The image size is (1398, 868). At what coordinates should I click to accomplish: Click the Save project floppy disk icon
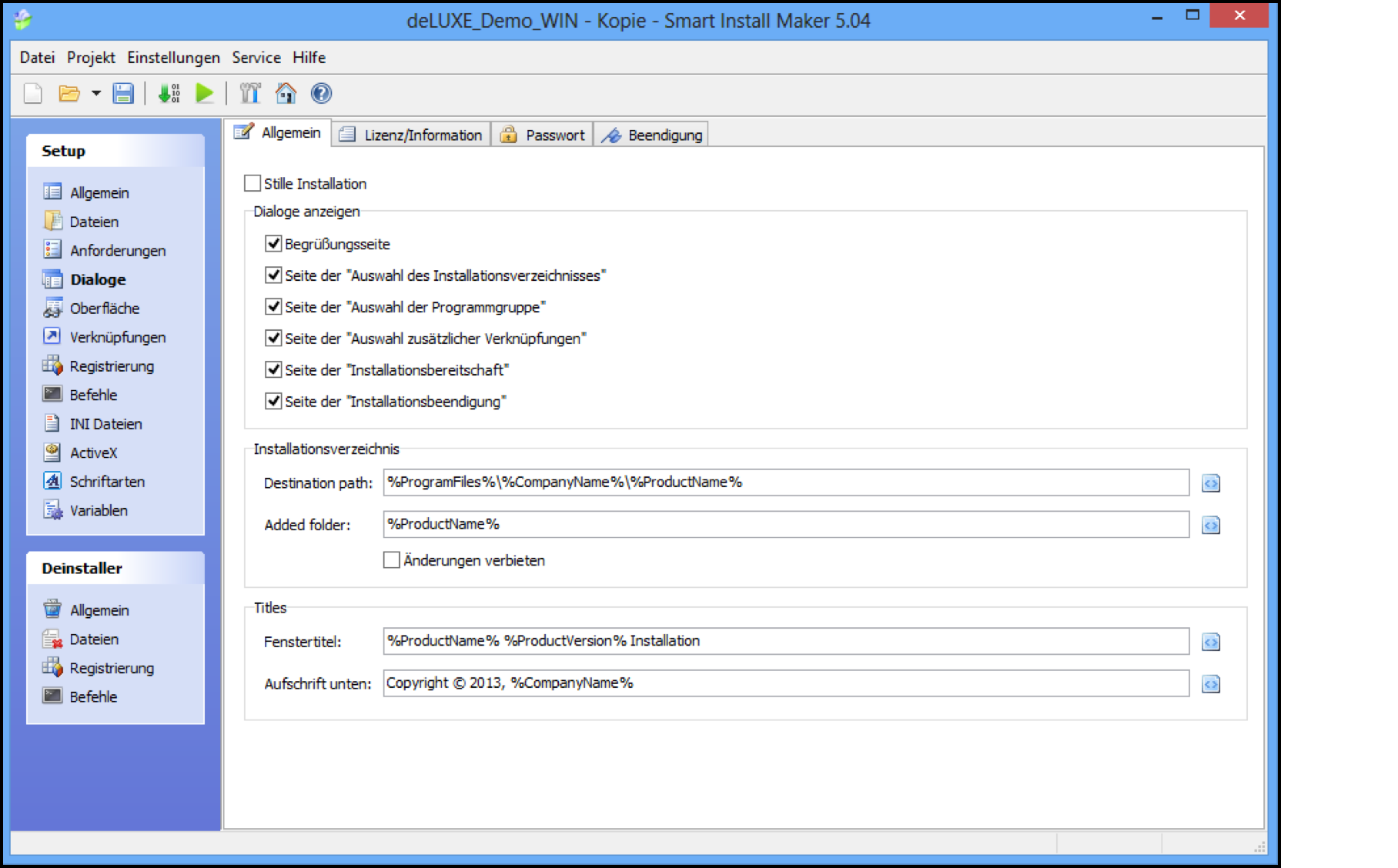123,94
